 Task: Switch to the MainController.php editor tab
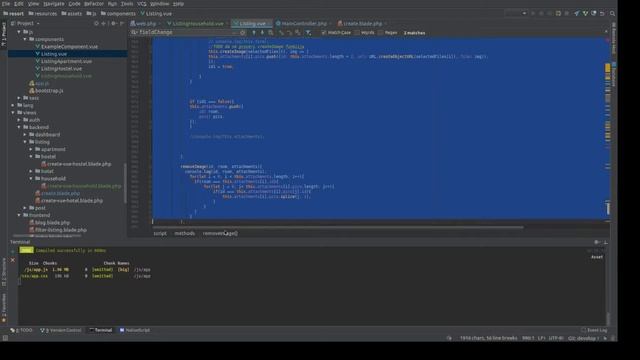(x=304, y=24)
